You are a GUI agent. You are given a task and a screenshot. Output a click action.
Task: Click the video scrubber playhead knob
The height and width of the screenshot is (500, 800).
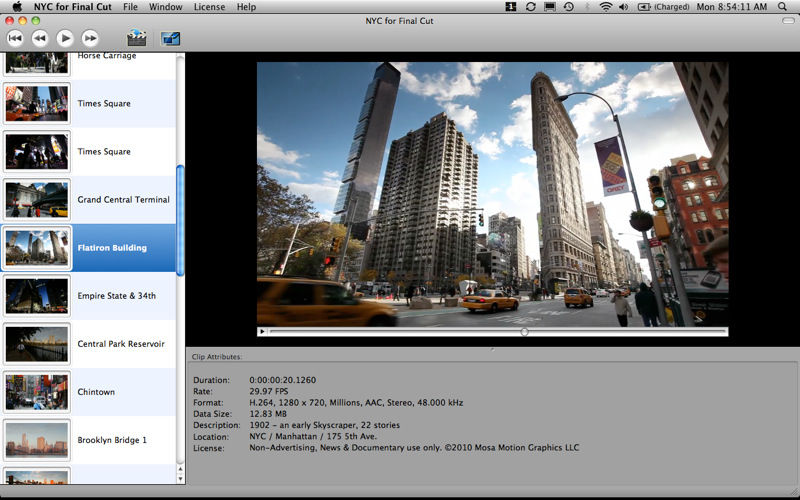[524, 332]
